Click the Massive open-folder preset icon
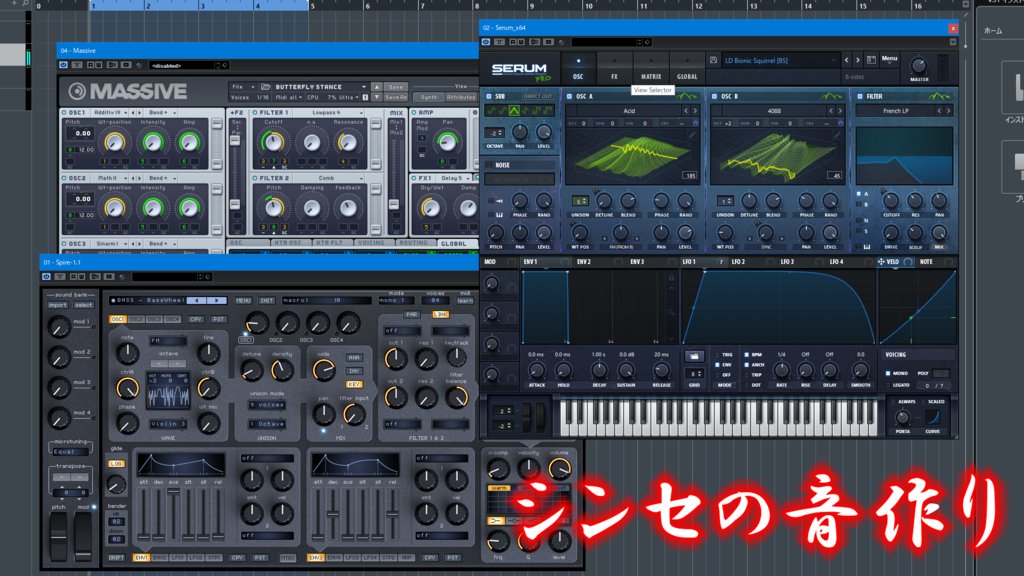Viewport: 1024px width, 576px height. [x=266, y=86]
